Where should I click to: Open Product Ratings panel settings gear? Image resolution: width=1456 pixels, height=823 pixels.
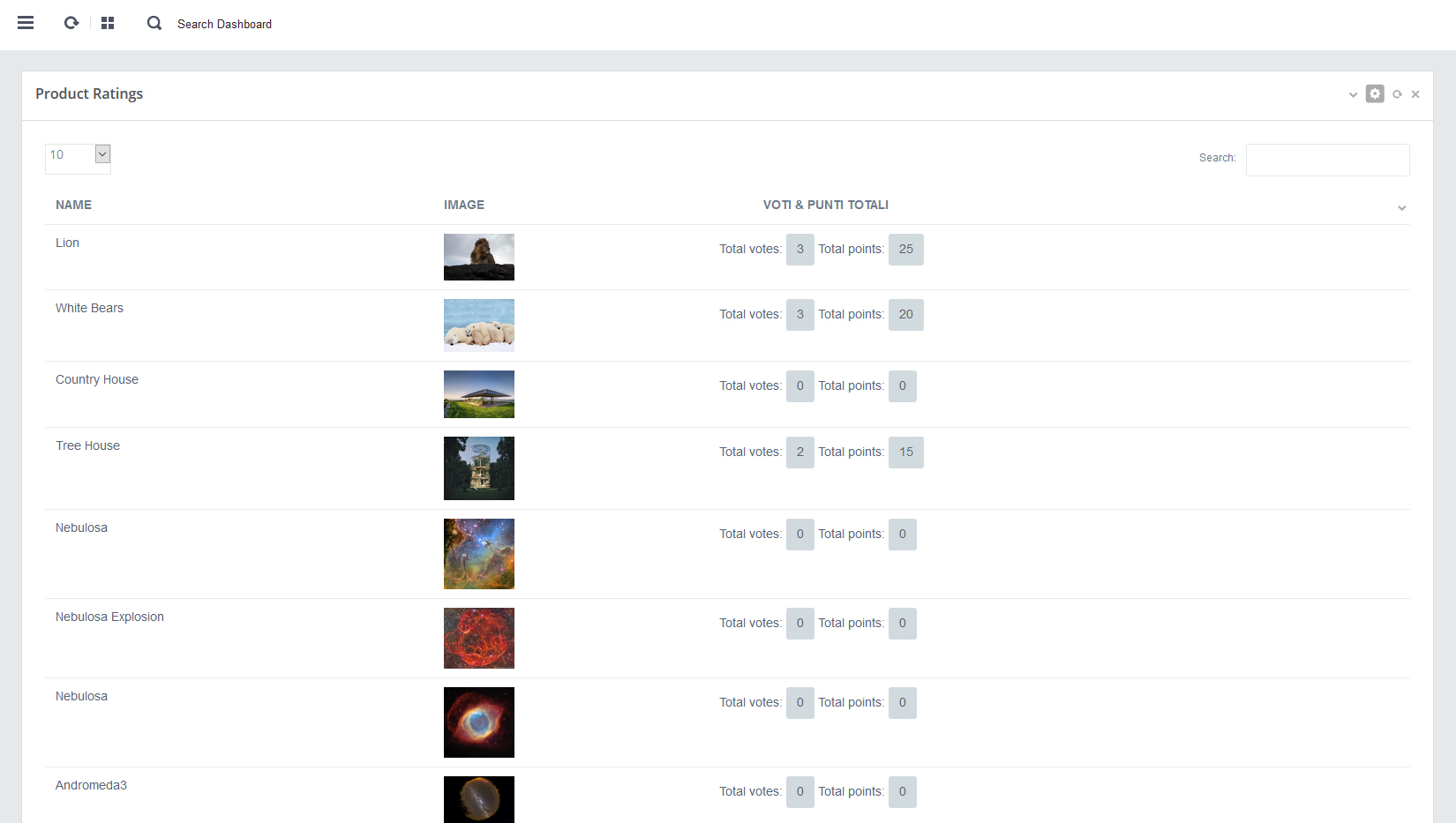(x=1375, y=94)
